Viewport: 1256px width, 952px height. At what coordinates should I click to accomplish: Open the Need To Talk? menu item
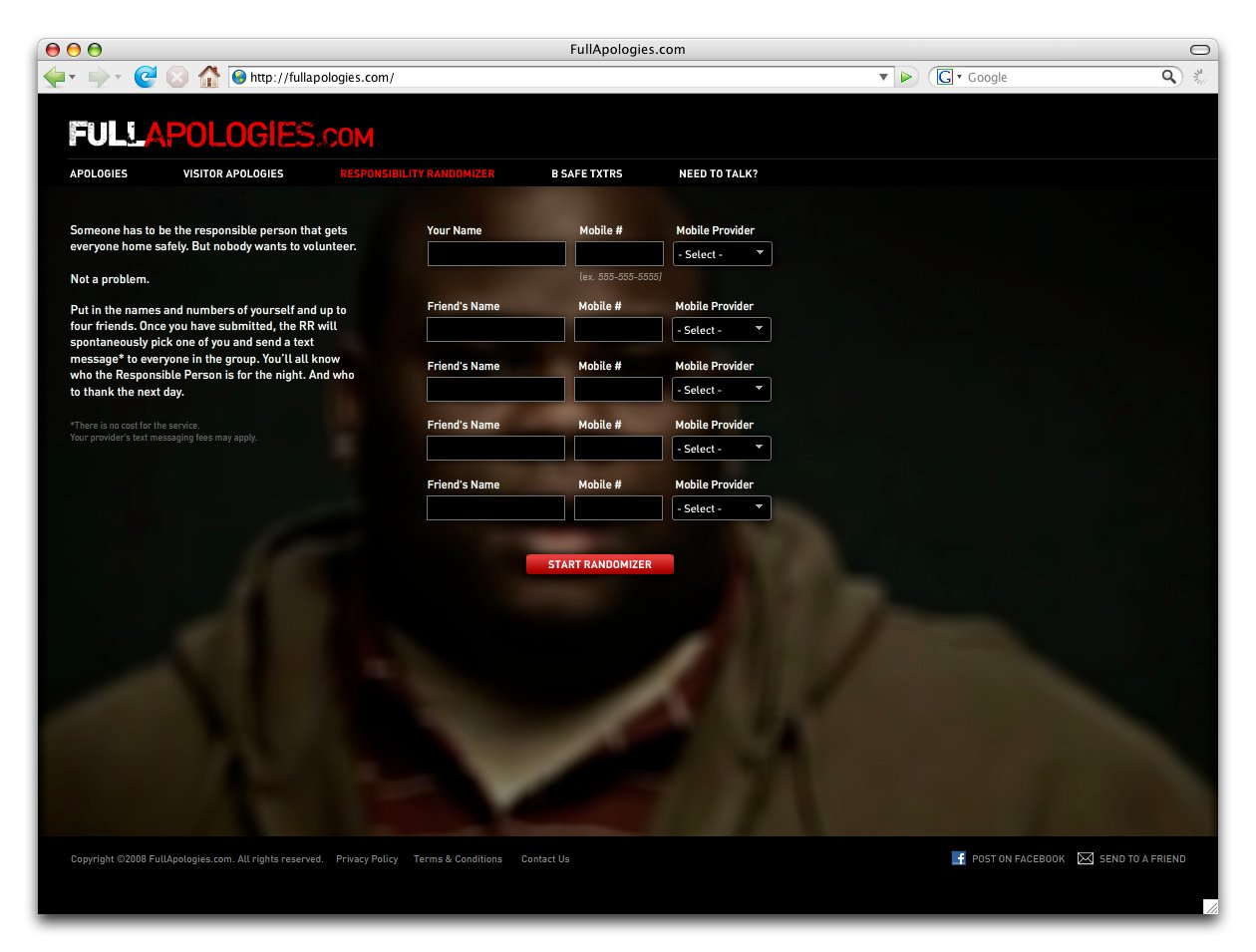(719, 173)
